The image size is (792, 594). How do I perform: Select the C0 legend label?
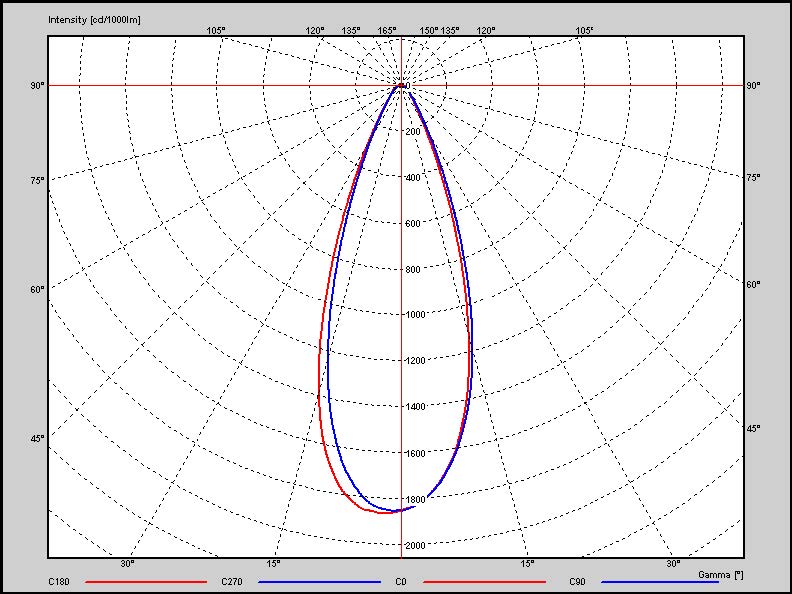pyautogui.click(x=401, y=581)
